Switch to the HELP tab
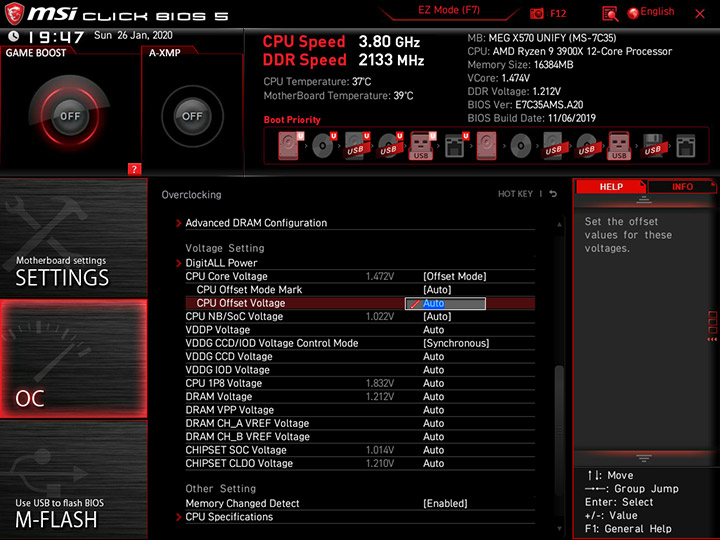 pos(611,186)
